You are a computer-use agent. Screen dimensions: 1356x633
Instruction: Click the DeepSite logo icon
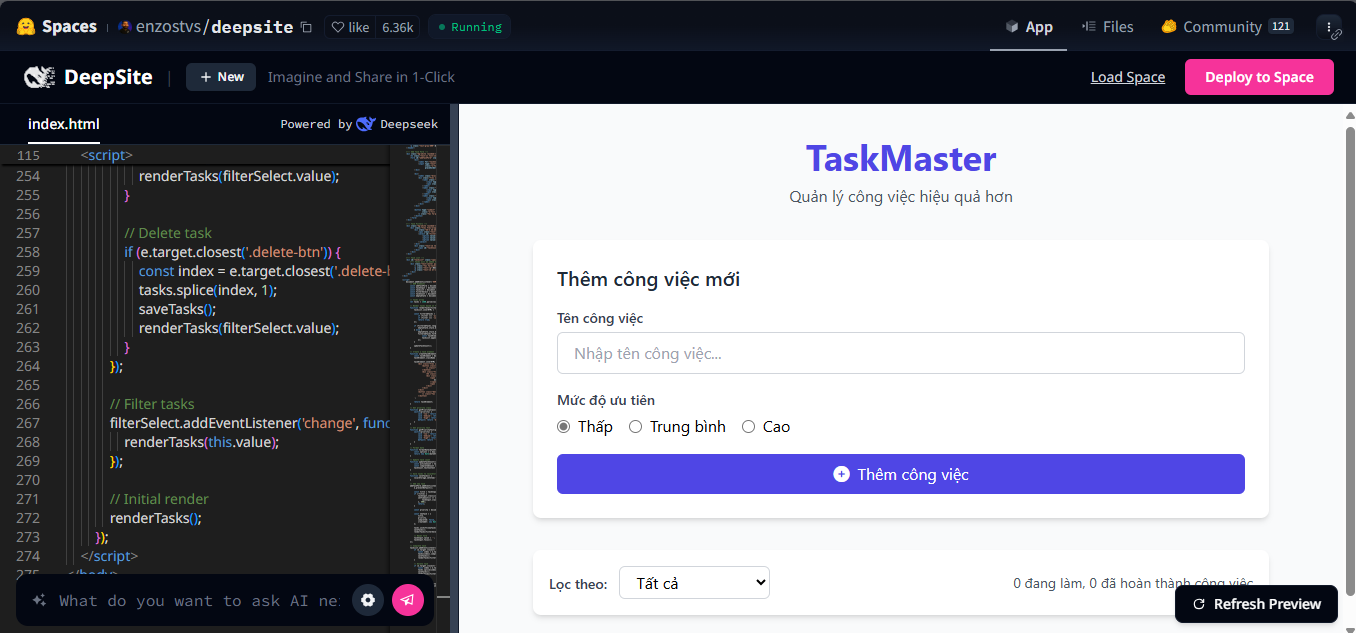point(40,77)
